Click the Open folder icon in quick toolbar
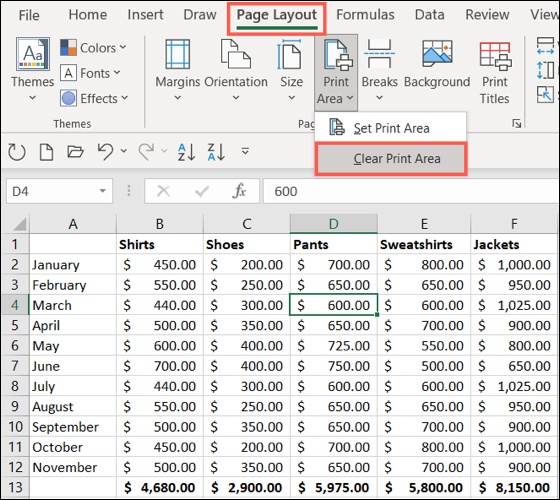 [x=75, y=151]
